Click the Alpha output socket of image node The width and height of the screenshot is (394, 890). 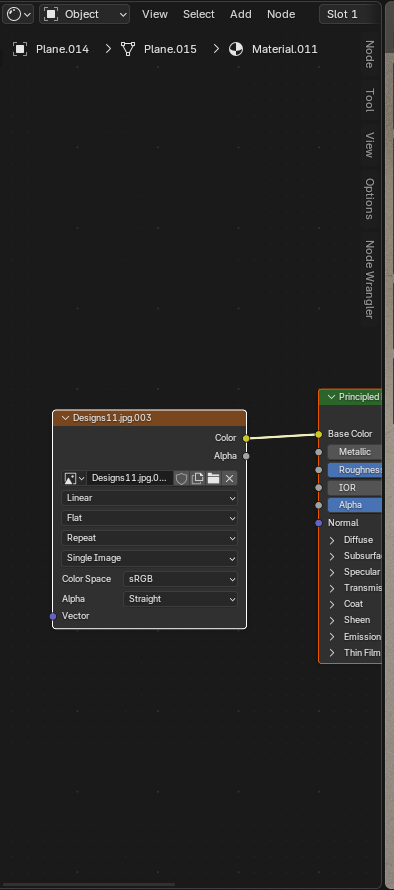(246, 456)
